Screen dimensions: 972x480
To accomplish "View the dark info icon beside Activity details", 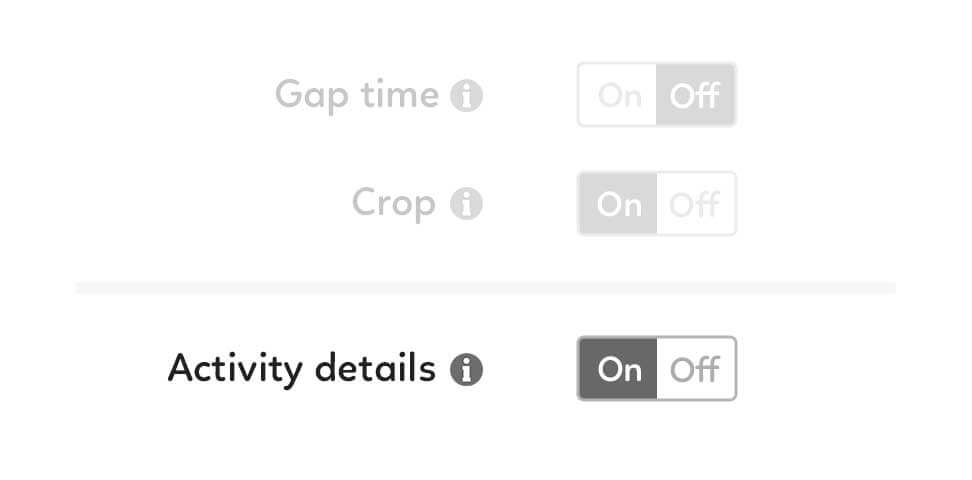I will click(x=466, y=370).
